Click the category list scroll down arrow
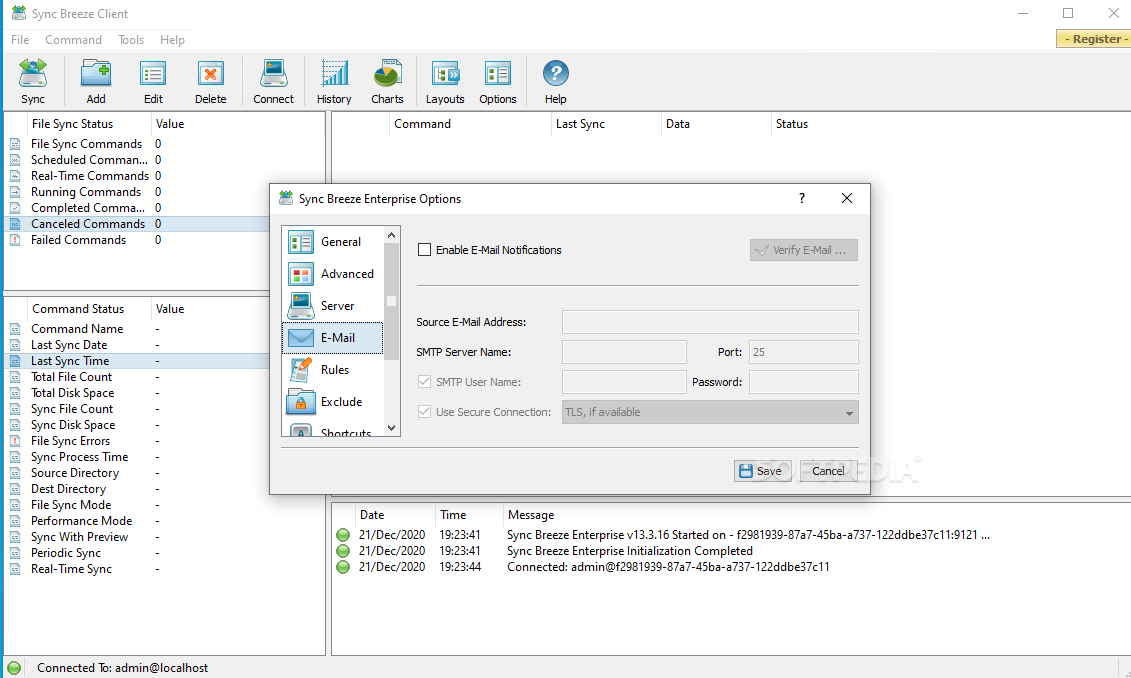 (392, 428)
